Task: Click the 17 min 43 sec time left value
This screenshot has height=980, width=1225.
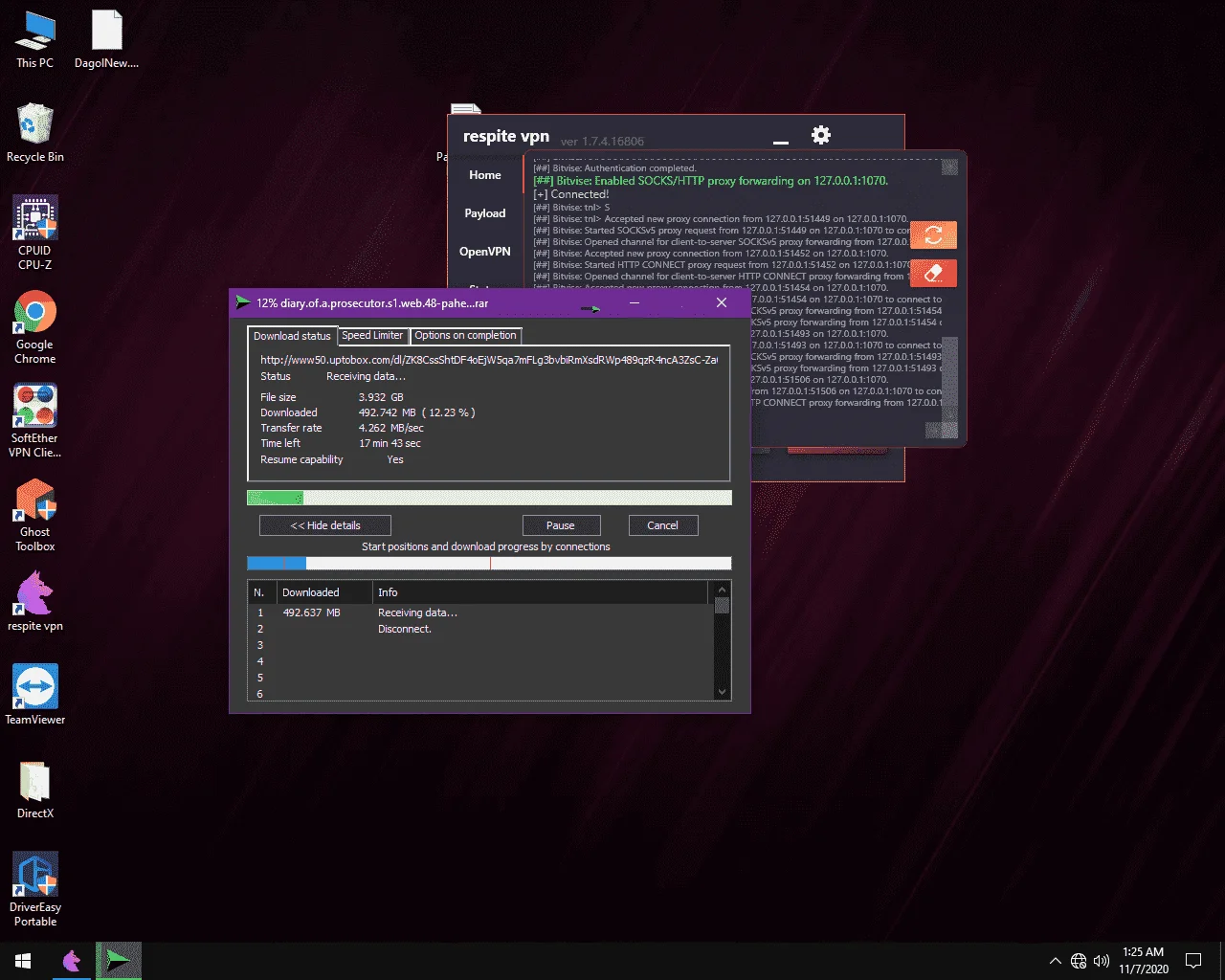Action: pos(390,443)
